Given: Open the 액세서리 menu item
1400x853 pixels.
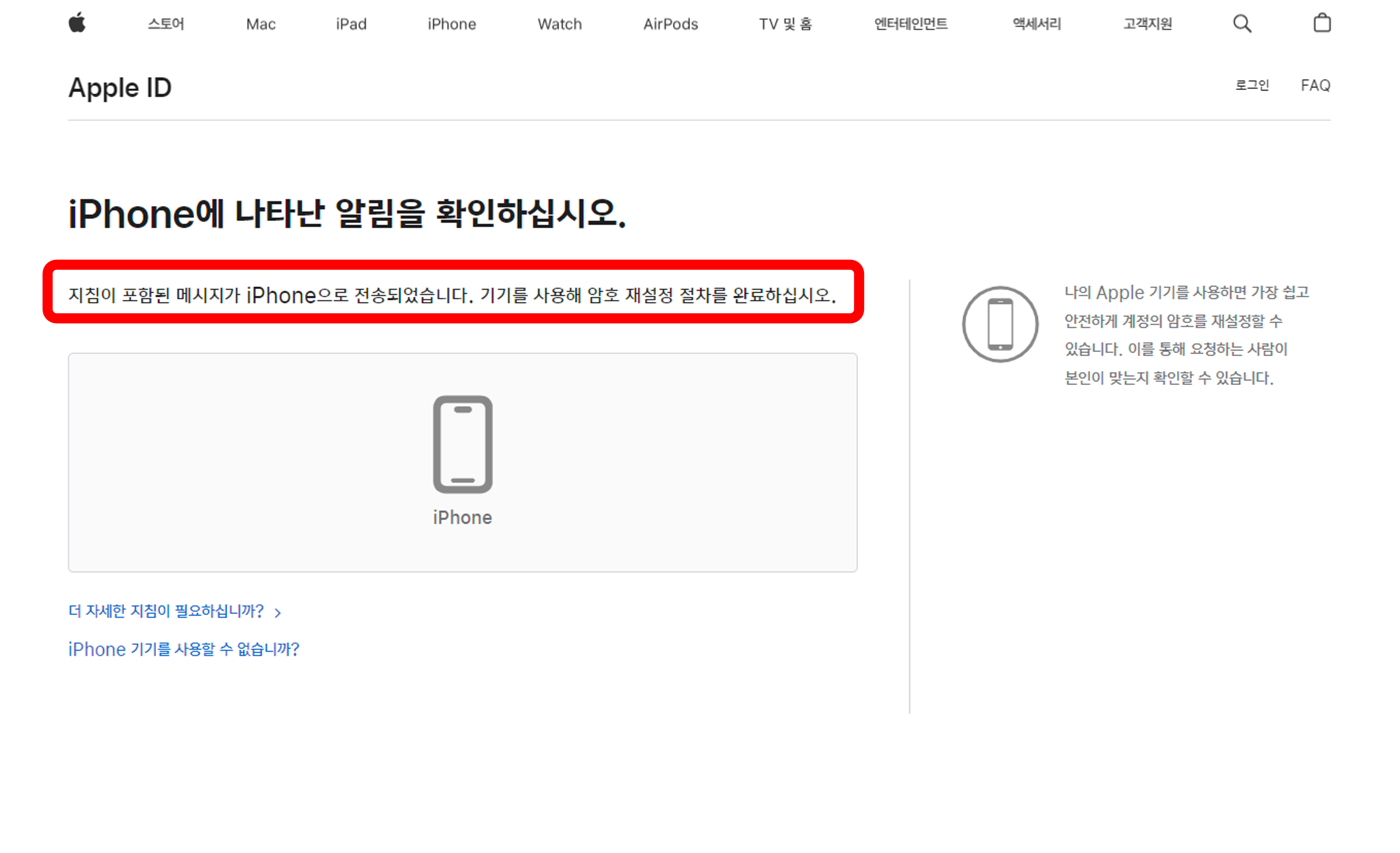Looking at the screenshot, I should pos(1036,24).
